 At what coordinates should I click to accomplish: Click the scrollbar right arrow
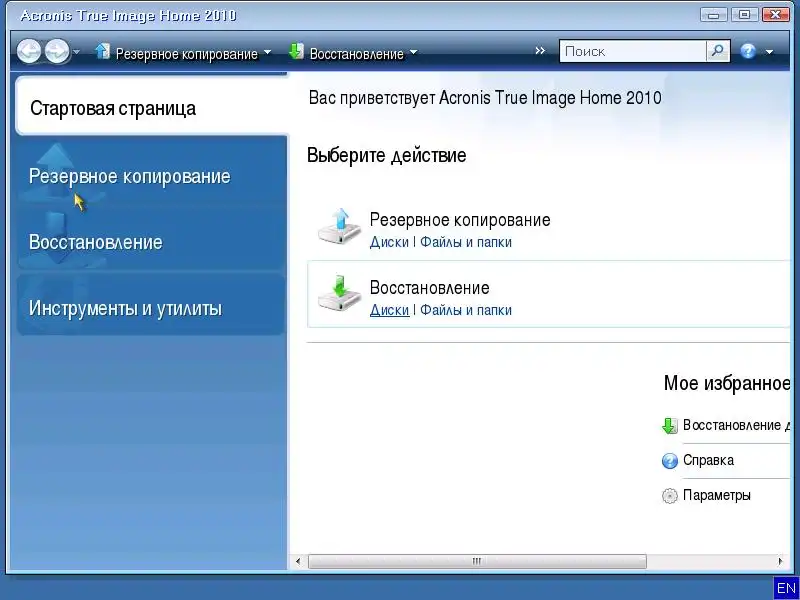tap(780, 561)
